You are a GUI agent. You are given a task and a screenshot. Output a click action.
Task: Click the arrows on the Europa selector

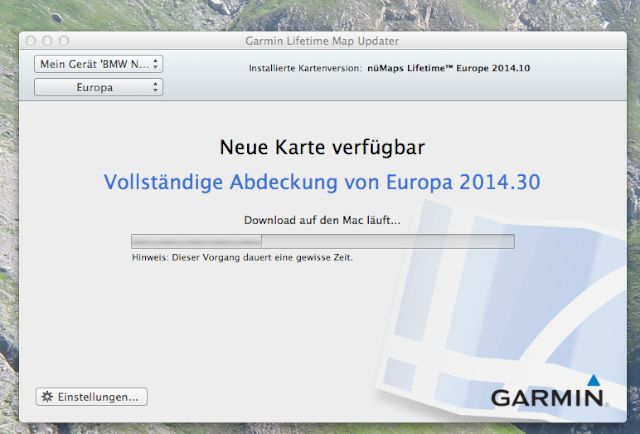tap(155, 88)
